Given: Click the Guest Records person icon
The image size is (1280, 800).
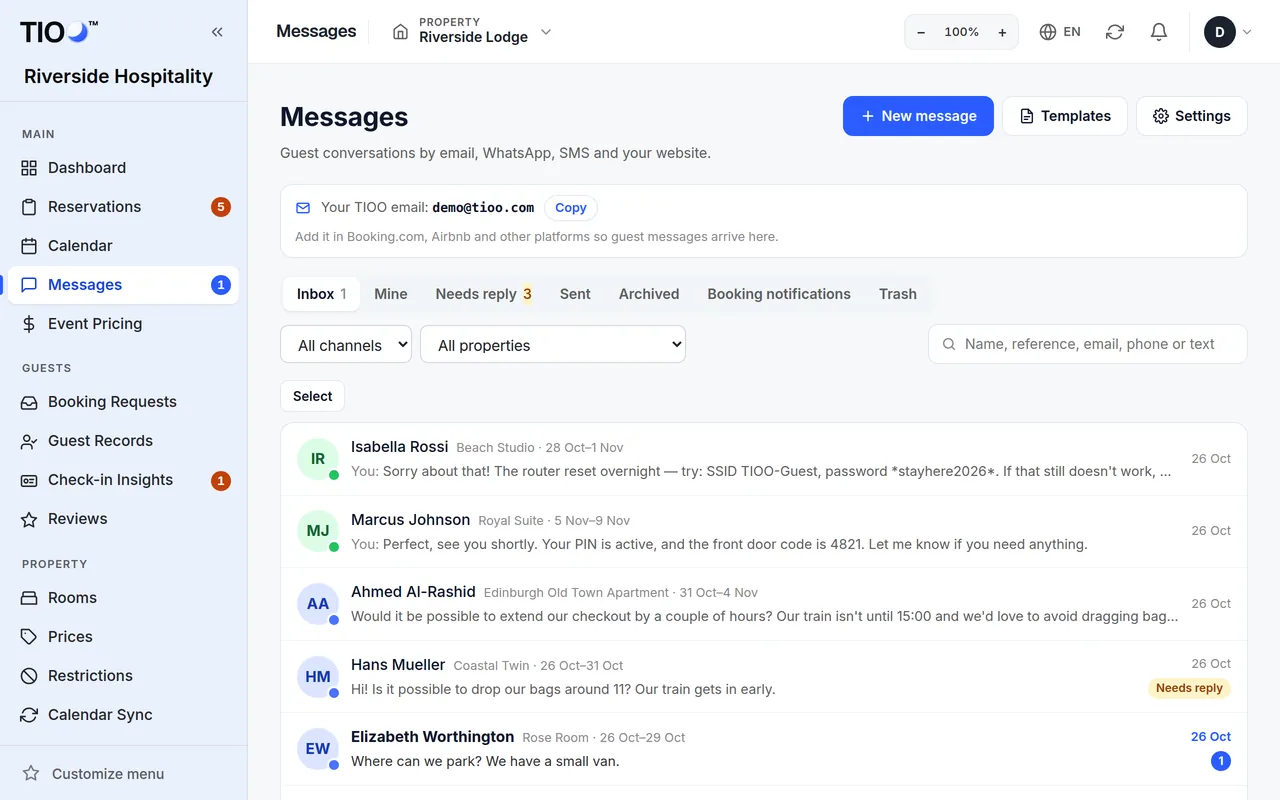Looking at the screenshot, I should coord(29,441).
